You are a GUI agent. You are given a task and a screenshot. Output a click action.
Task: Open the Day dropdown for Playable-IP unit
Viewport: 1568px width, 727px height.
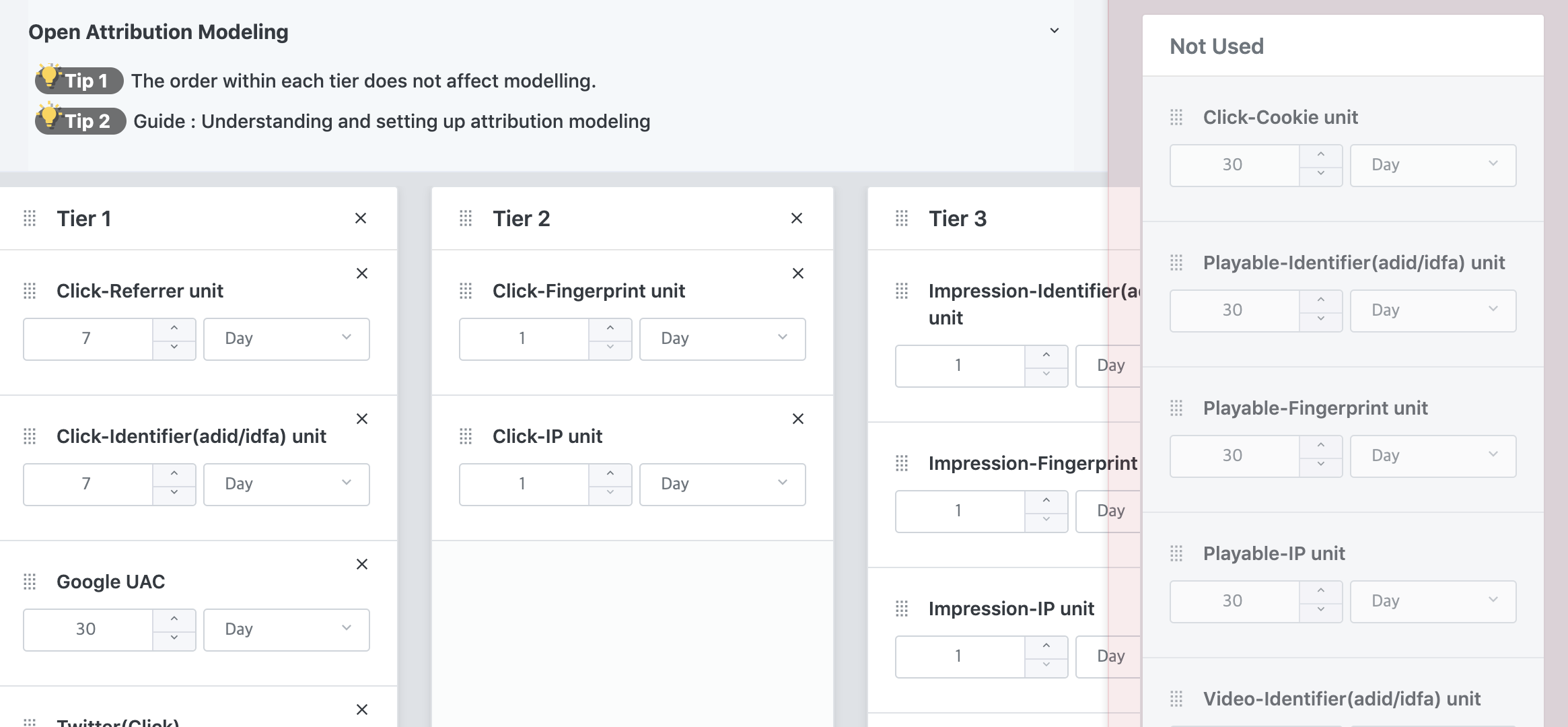(1433, 601)
